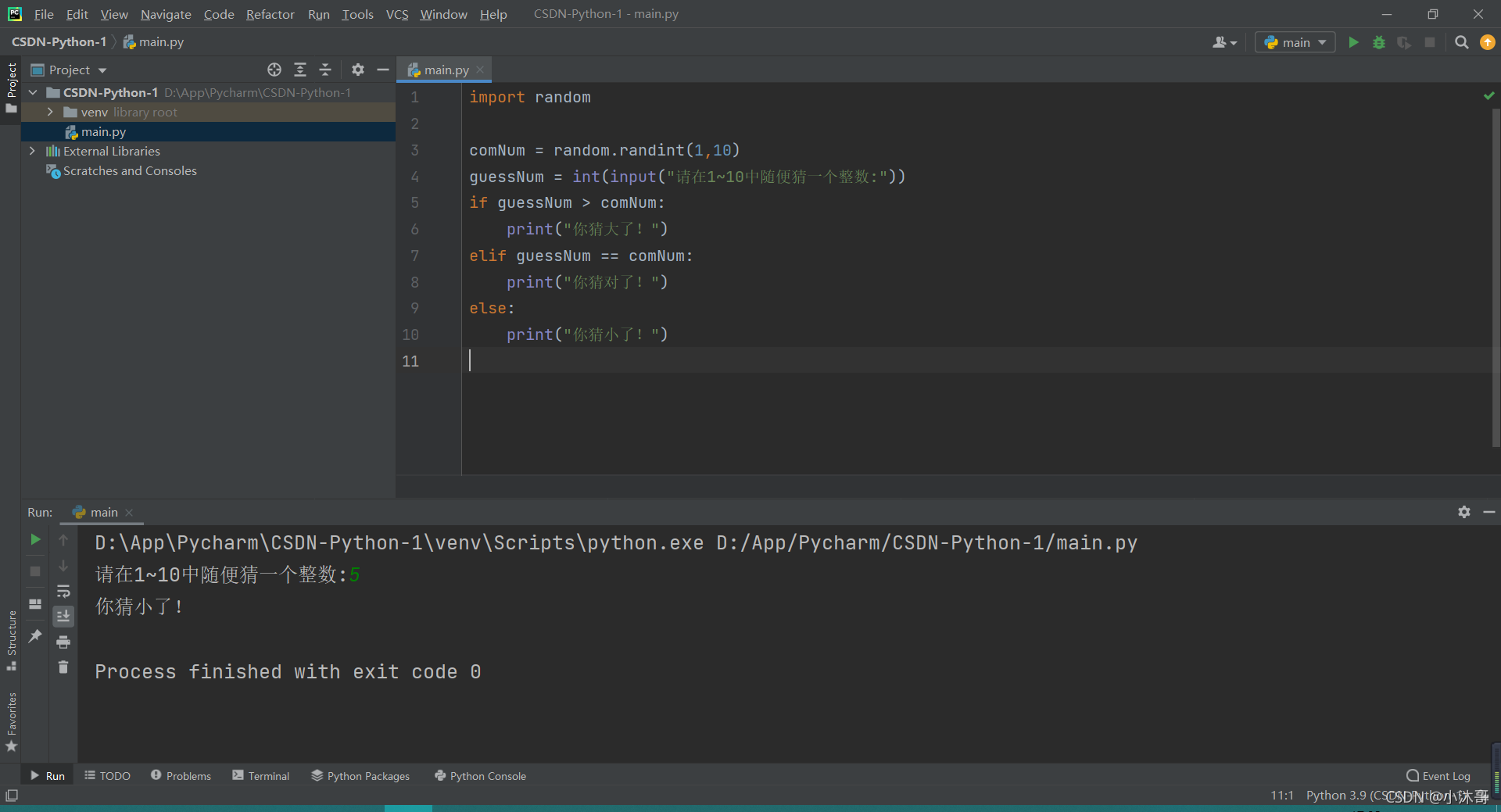Collapse all in the Project panel
The width and height of the screenshot is (1501, 812).
click(326, 70)
